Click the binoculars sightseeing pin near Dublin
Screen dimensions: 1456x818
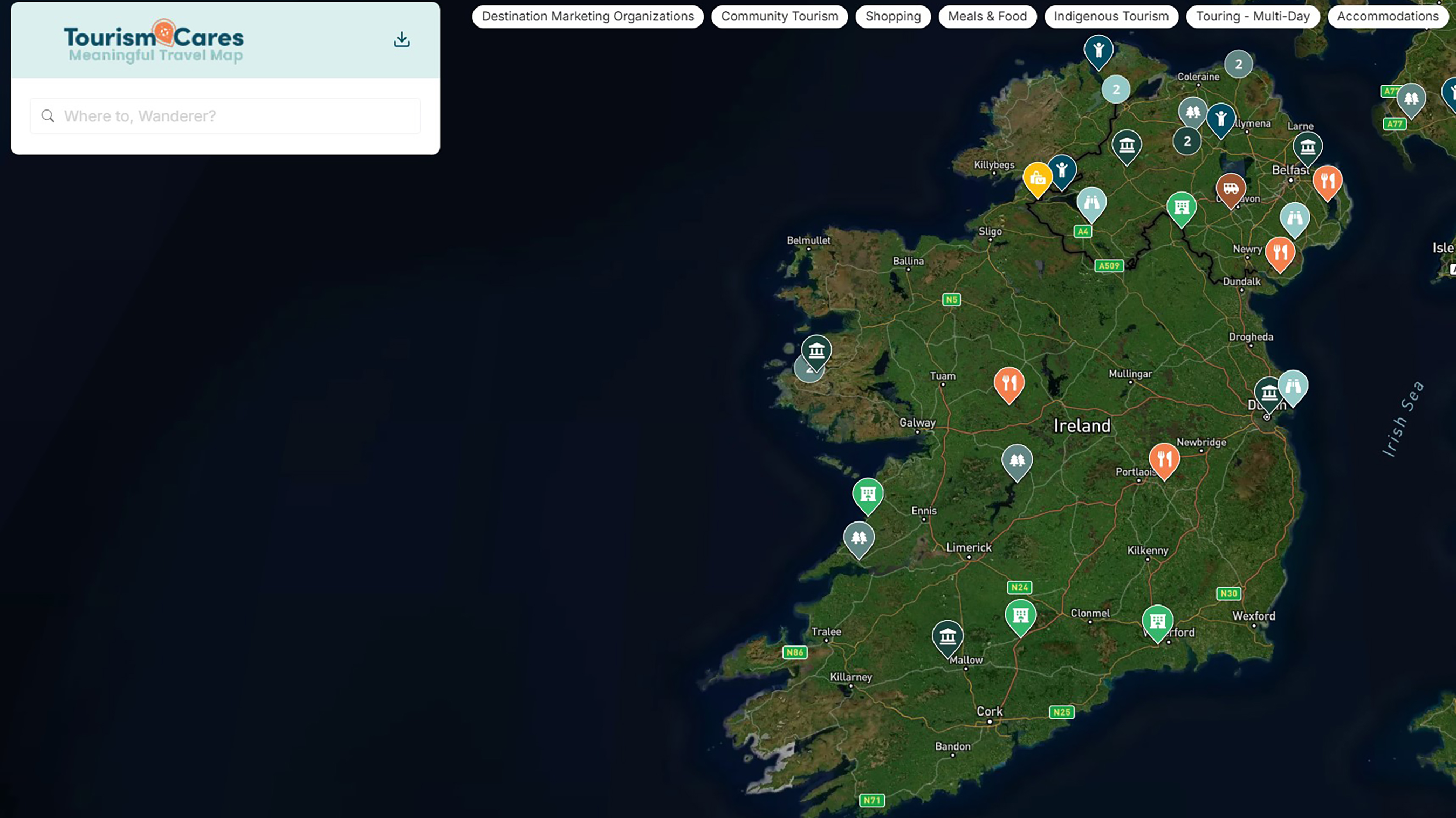pyautogui.click(x=1294, y=386)
